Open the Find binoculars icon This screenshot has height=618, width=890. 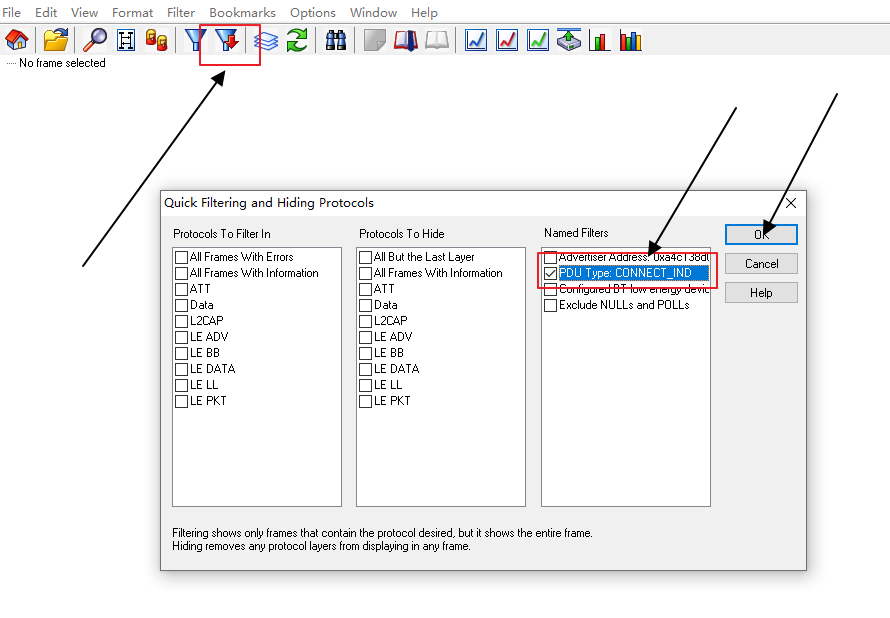(335, 40)
